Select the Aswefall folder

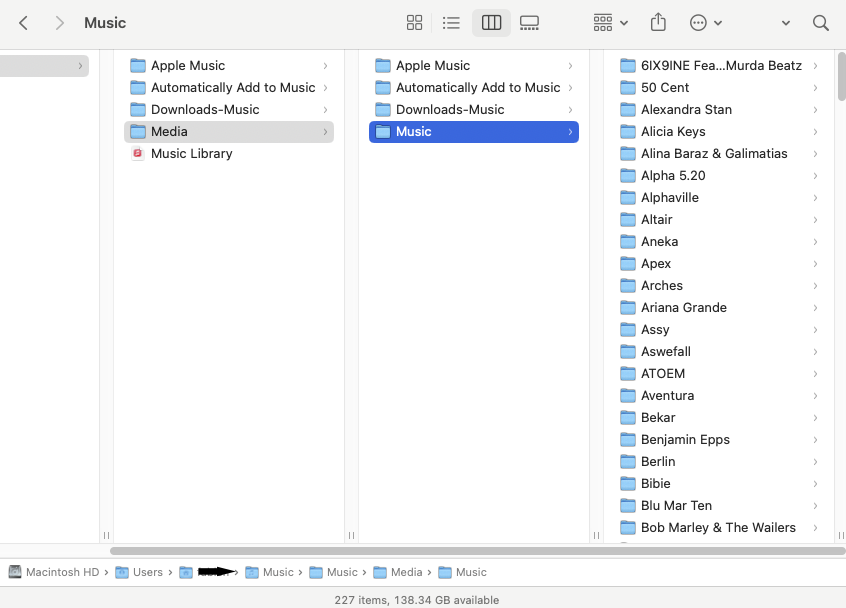[719, 352]
